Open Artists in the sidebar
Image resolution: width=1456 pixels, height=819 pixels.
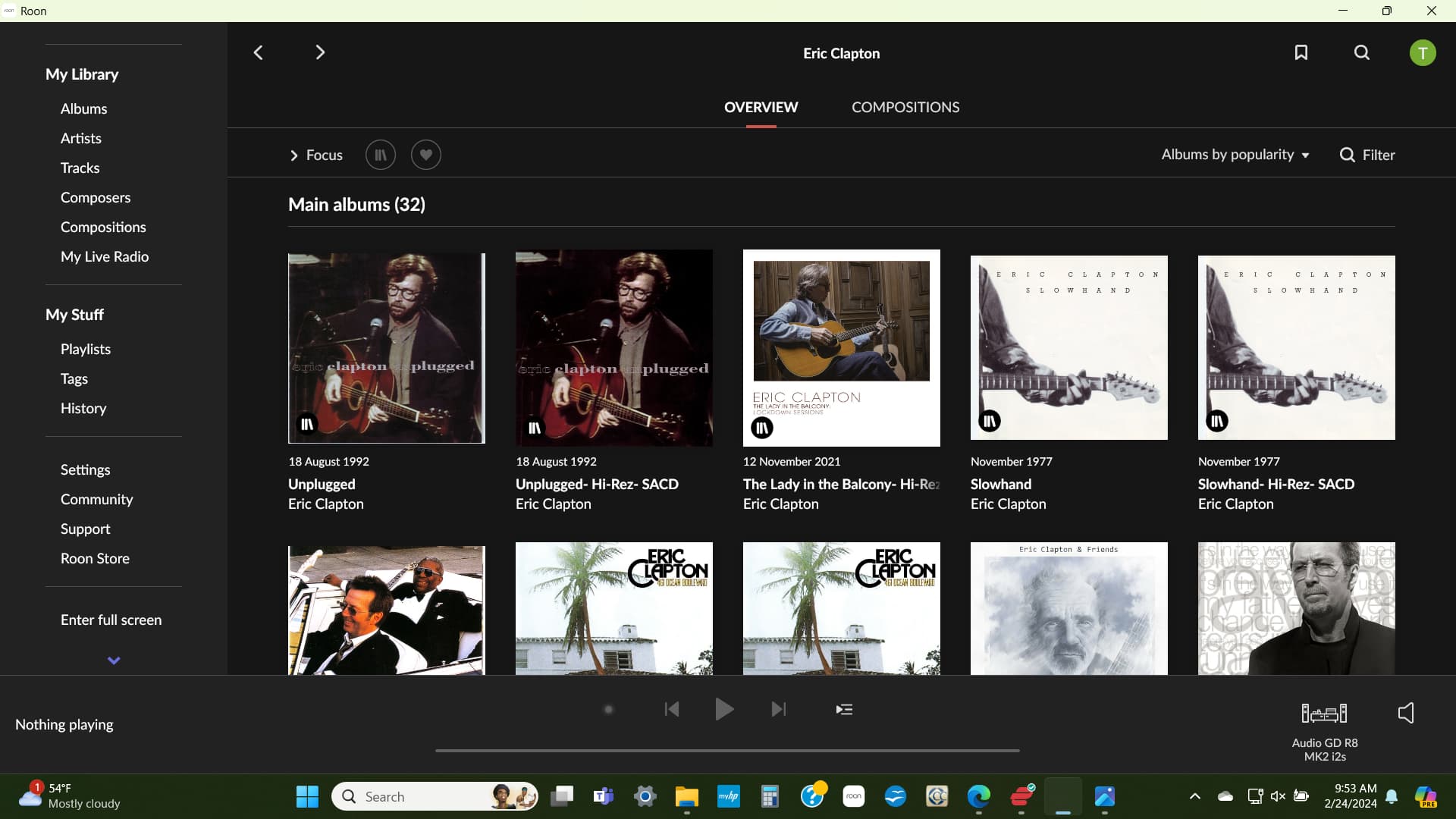pyautogui.click(x=80, y=138)
